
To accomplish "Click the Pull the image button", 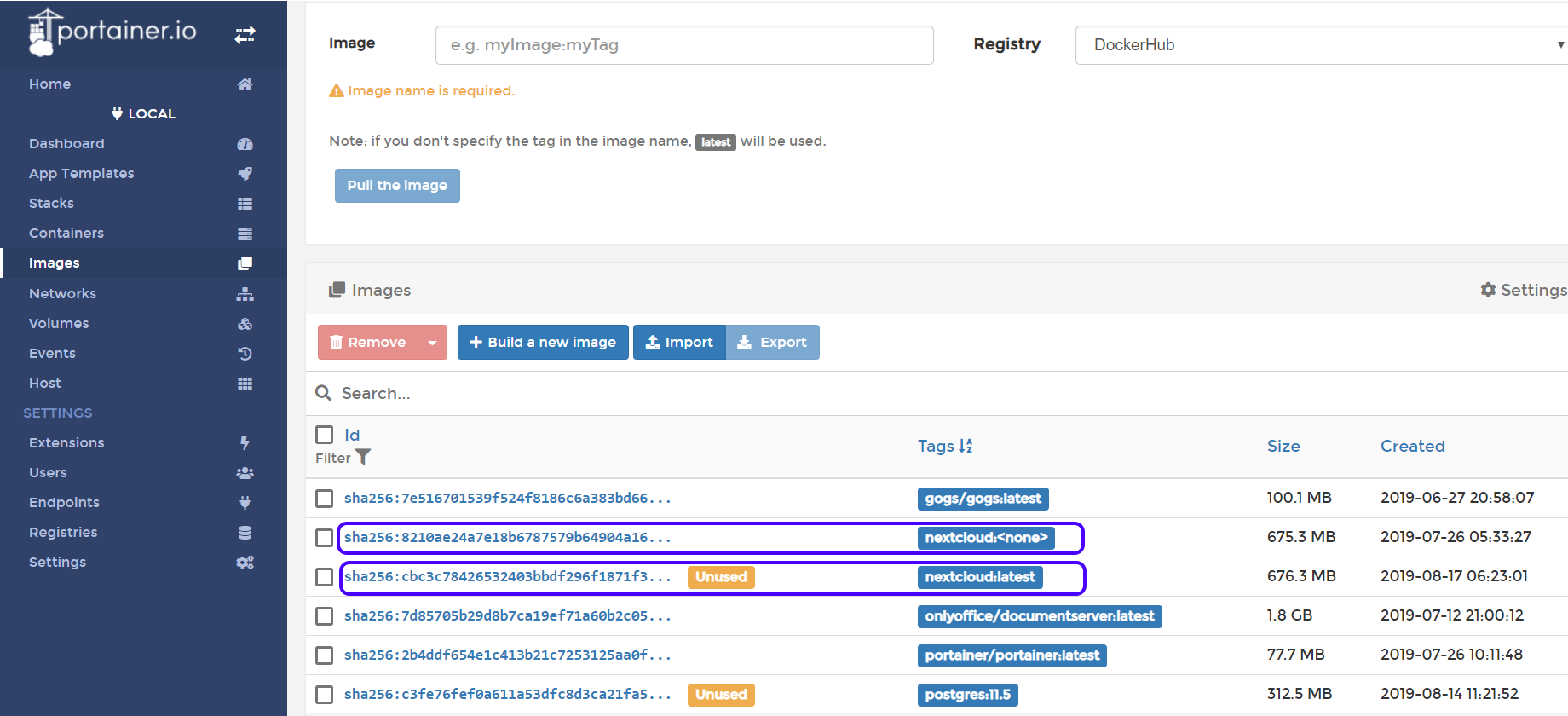I will (x=397, y=186).
